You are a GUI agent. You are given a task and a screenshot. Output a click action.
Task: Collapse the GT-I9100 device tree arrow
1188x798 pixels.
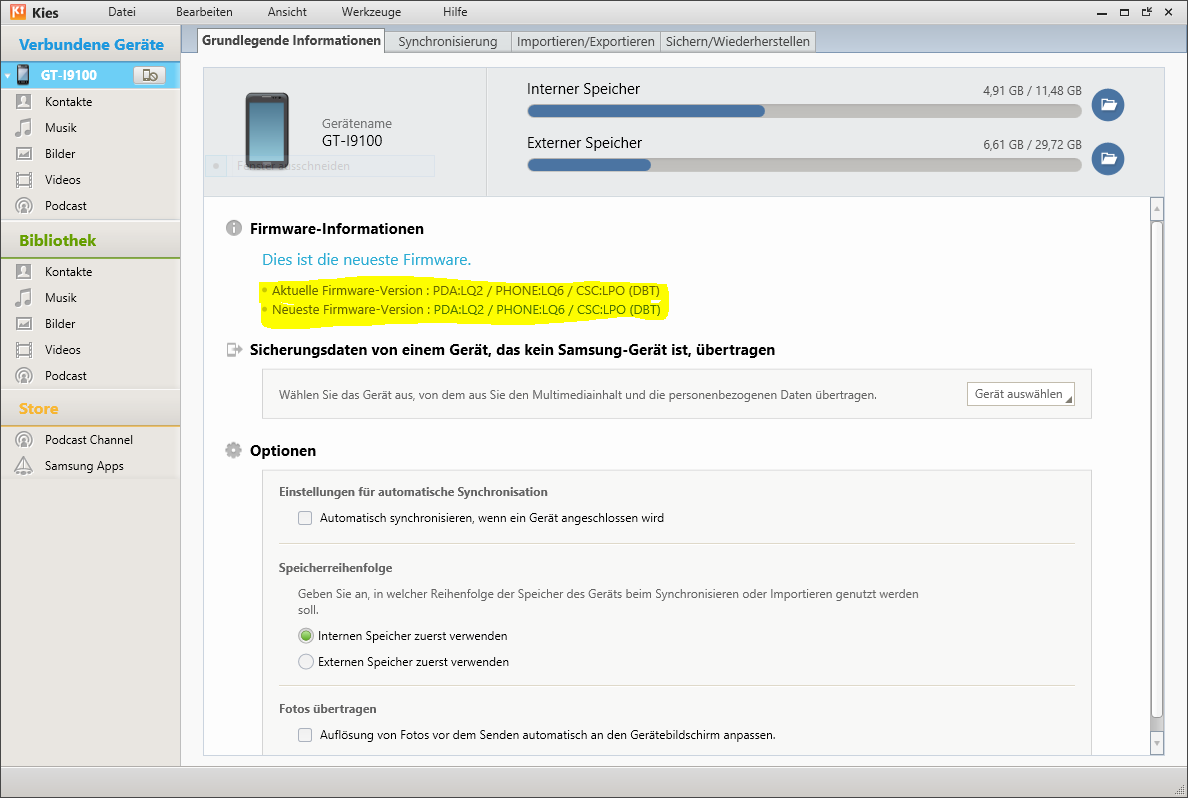[8, 76]
